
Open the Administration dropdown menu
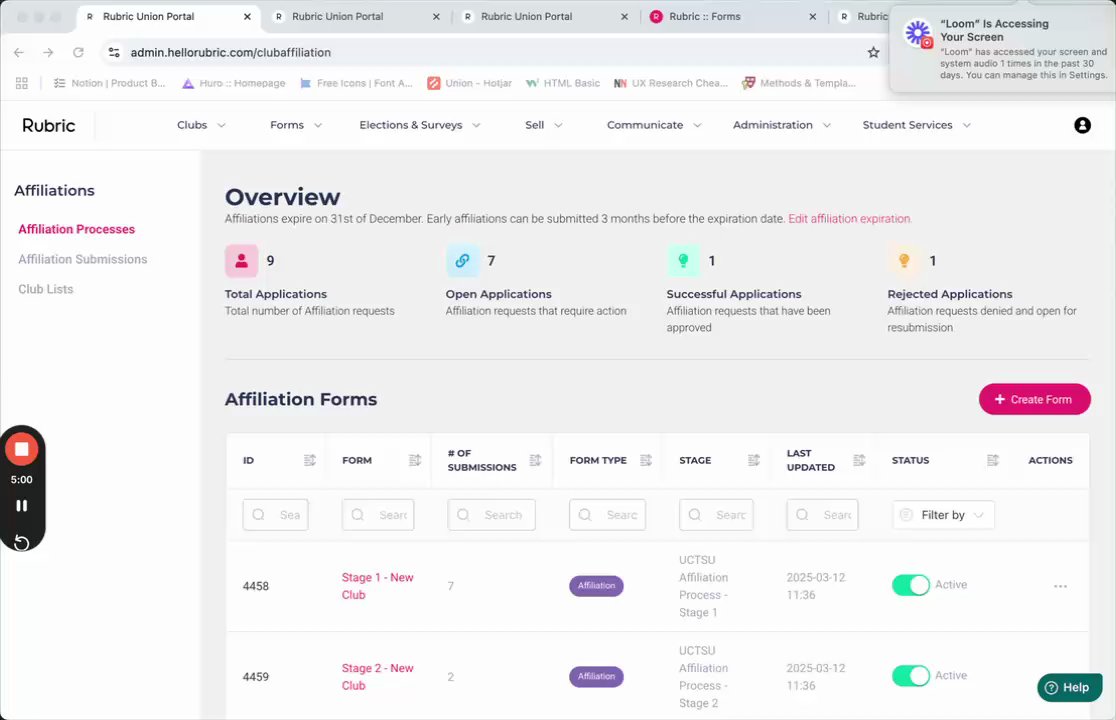781,125
